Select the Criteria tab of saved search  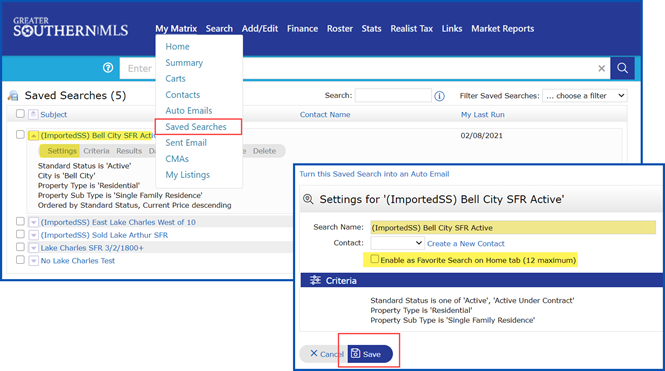[96, 151]
